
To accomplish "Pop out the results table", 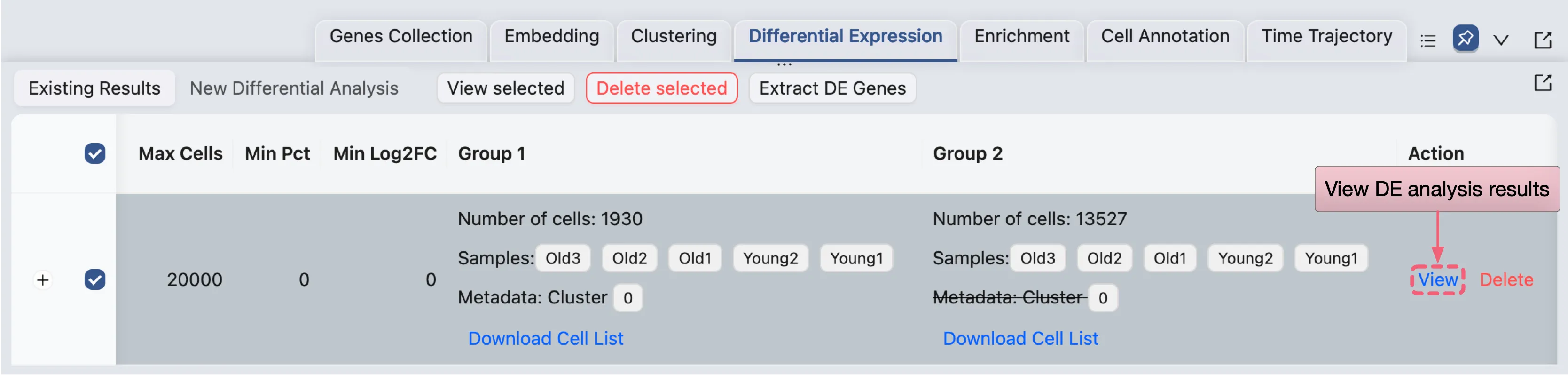I will pos(1543,82).
